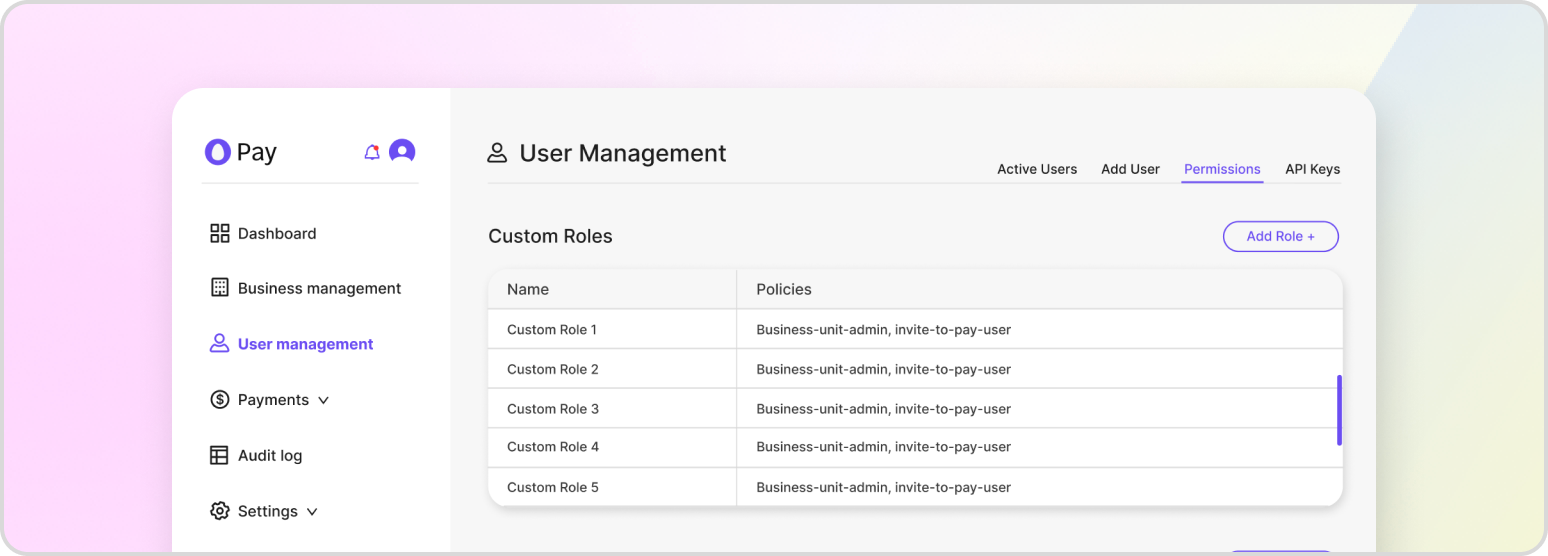Select the Permissions tab
1548x556 pixels.
click(1222, 169)
